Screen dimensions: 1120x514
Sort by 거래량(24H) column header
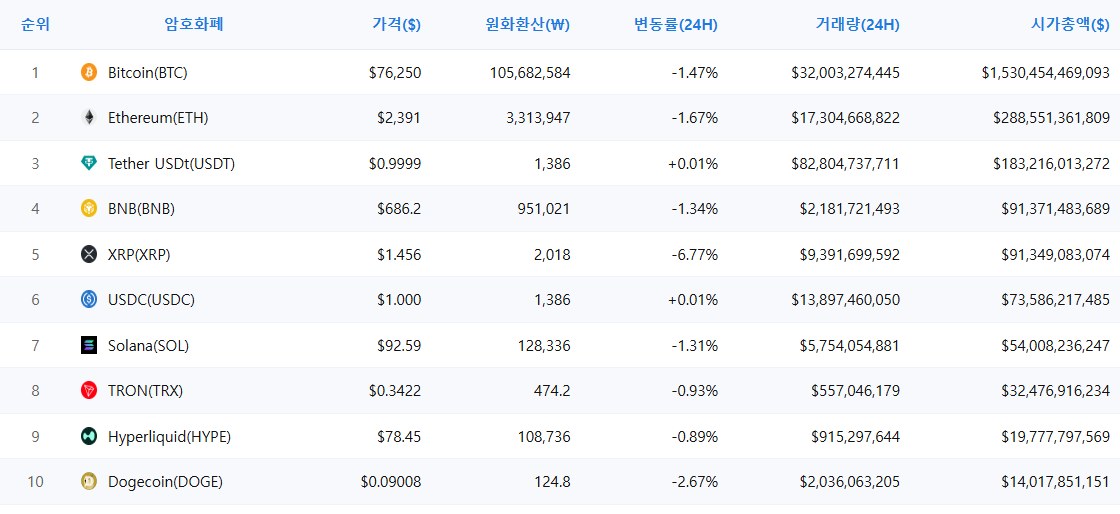click(857, 24)
